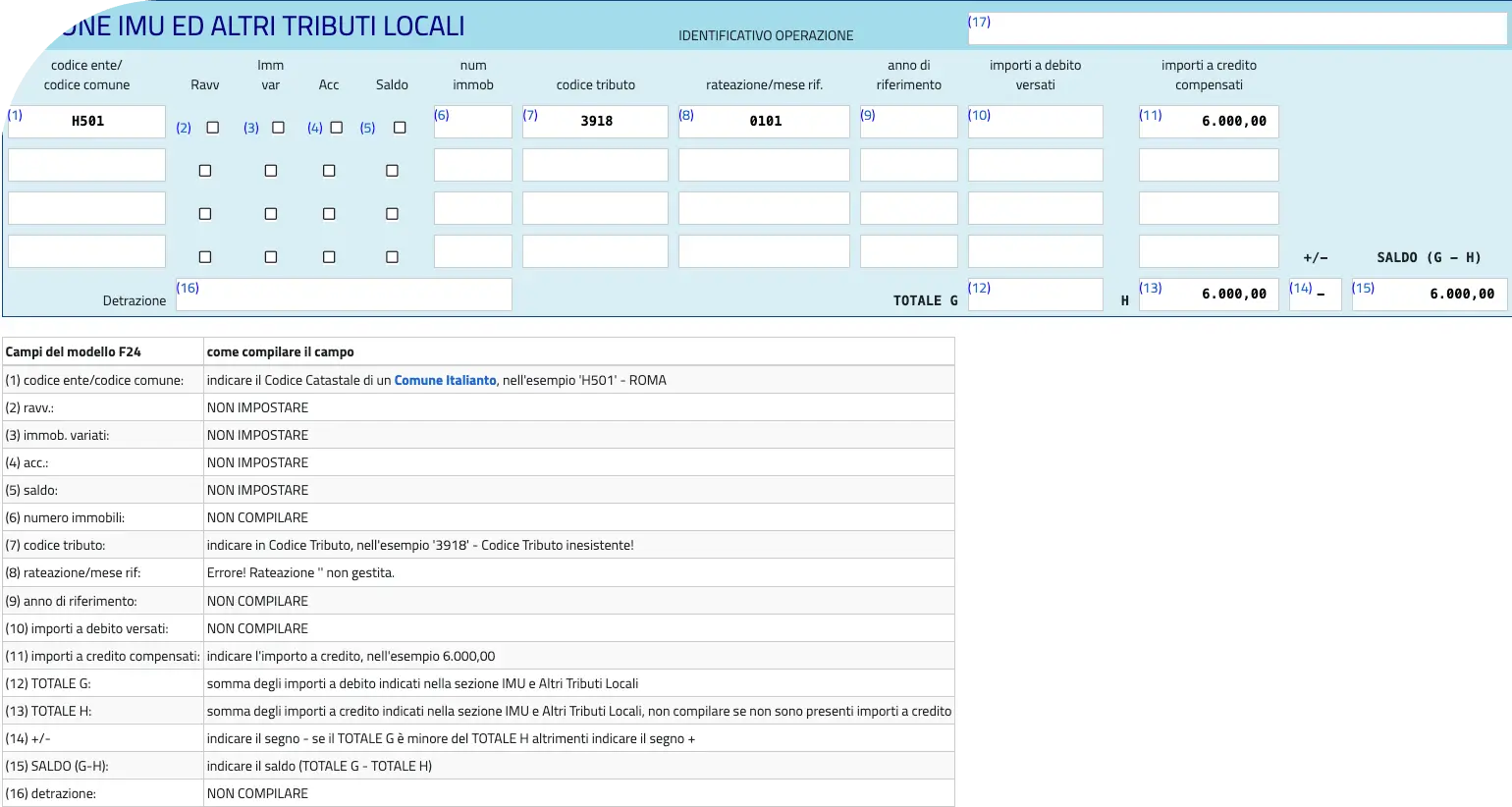Click the anno di riferimento field (9)
Image resolution: width=1512 pixels, height=807 pixels.
point(909,122)
